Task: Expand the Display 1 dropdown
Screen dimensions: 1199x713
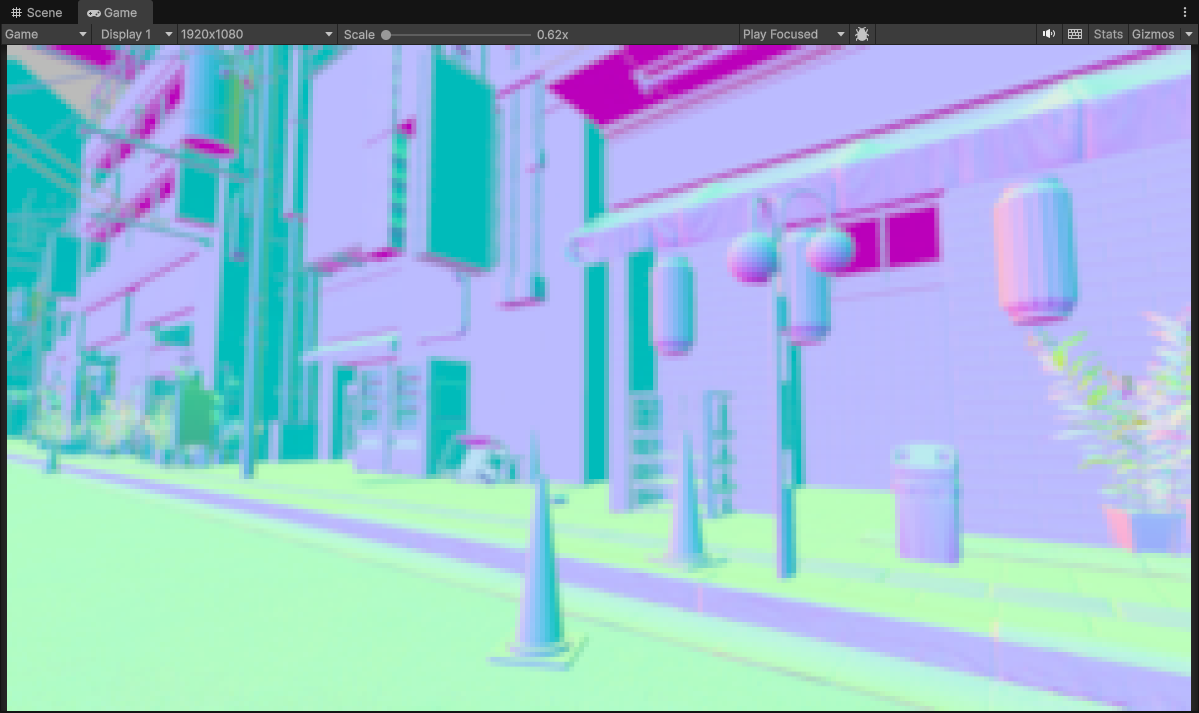Action: click(136, 34)
